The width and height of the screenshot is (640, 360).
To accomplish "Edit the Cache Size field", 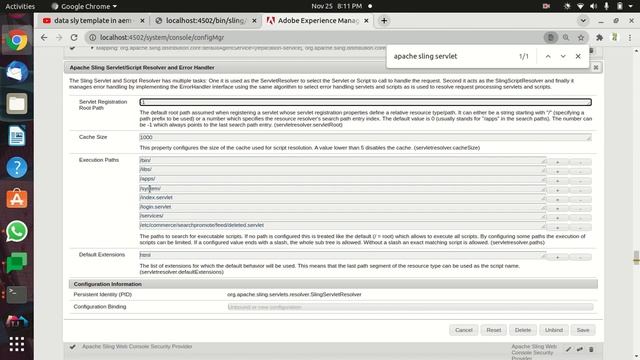I will point(365,137).
